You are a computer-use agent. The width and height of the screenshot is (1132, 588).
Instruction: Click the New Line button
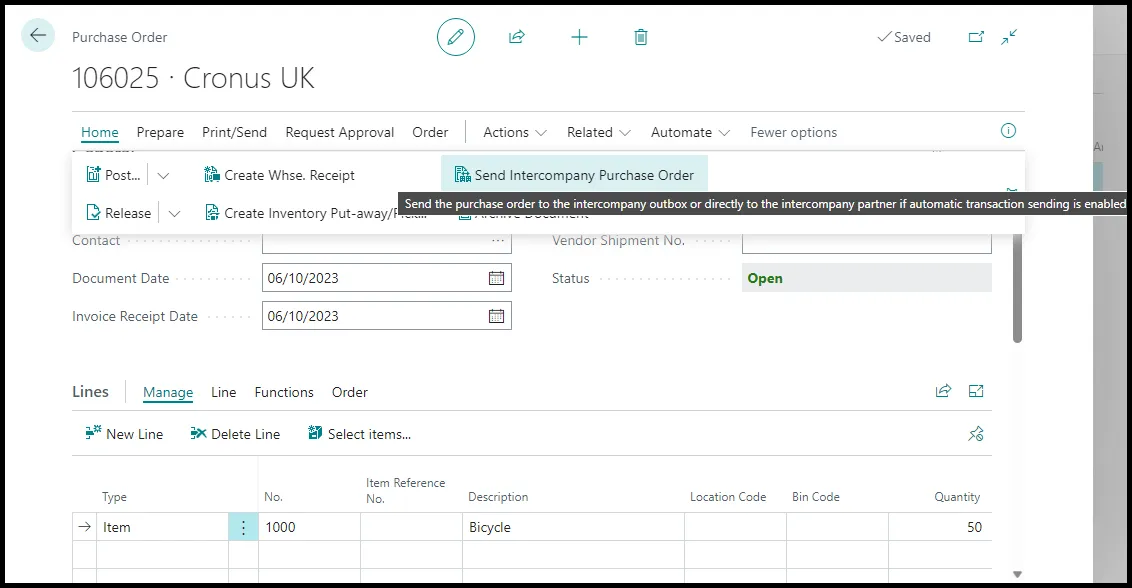[x=124, y=433]
